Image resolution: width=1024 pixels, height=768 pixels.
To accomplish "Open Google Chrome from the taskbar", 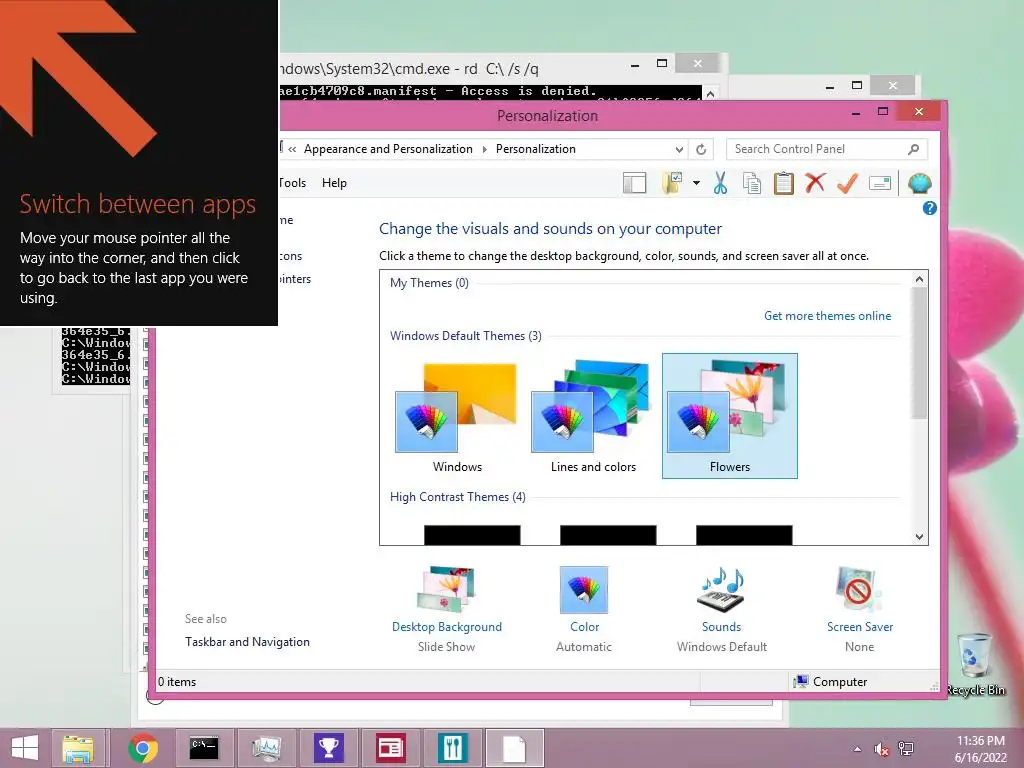I will 143,748.
